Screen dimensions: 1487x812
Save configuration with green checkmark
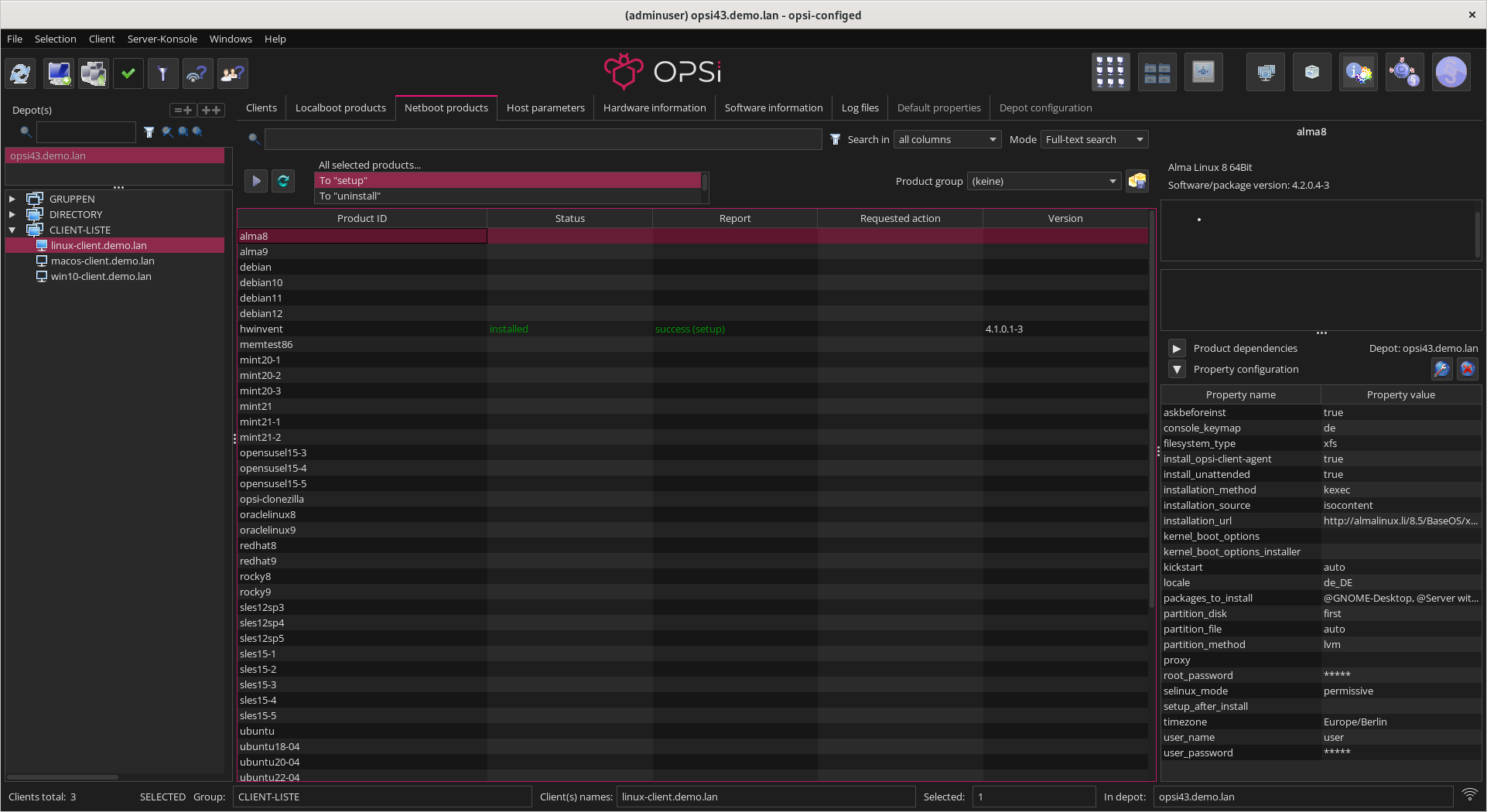pos(128,73)
